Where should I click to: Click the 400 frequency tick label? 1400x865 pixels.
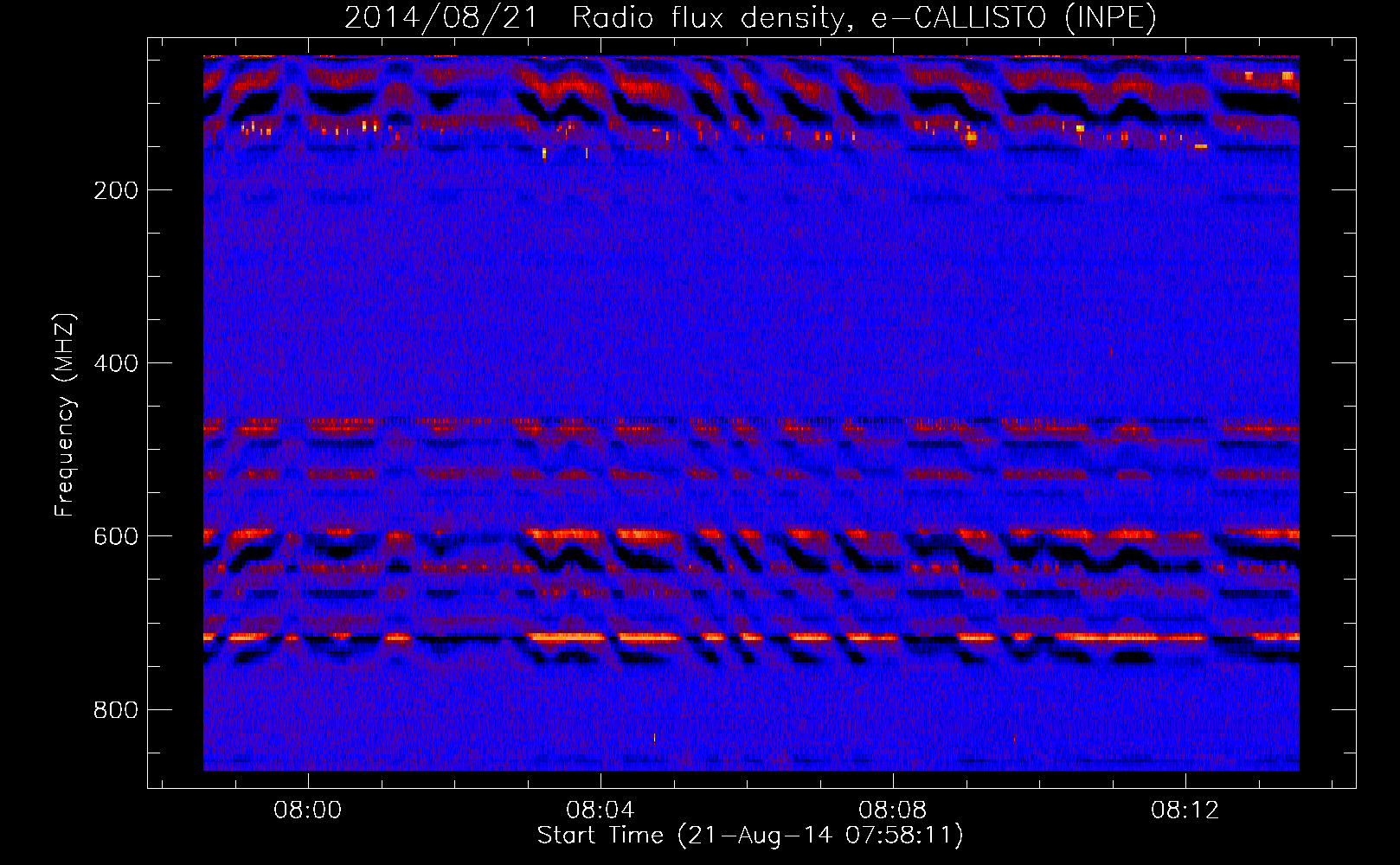pos(116,363)
